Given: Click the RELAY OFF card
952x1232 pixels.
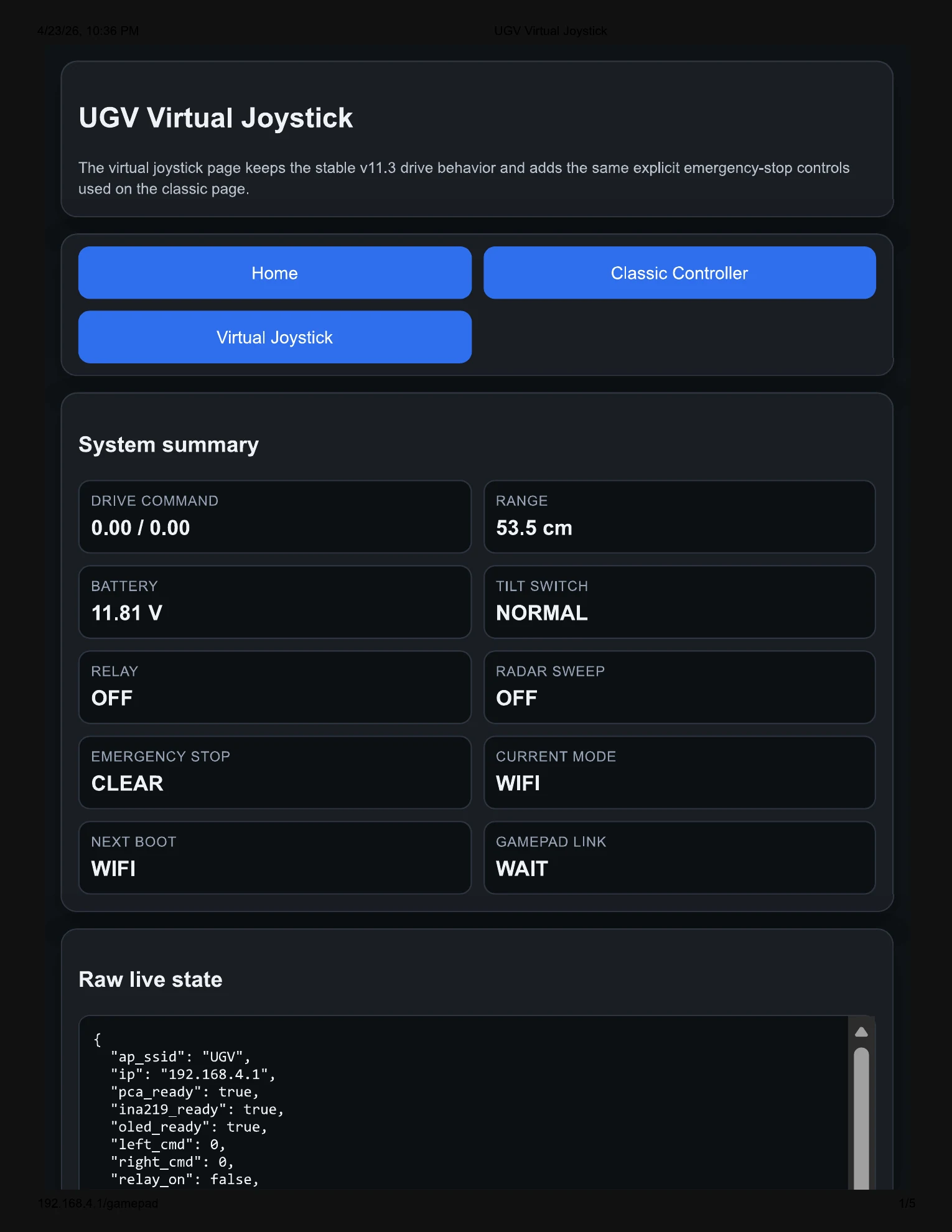Looking at the screenshot, I should [274, 687].
